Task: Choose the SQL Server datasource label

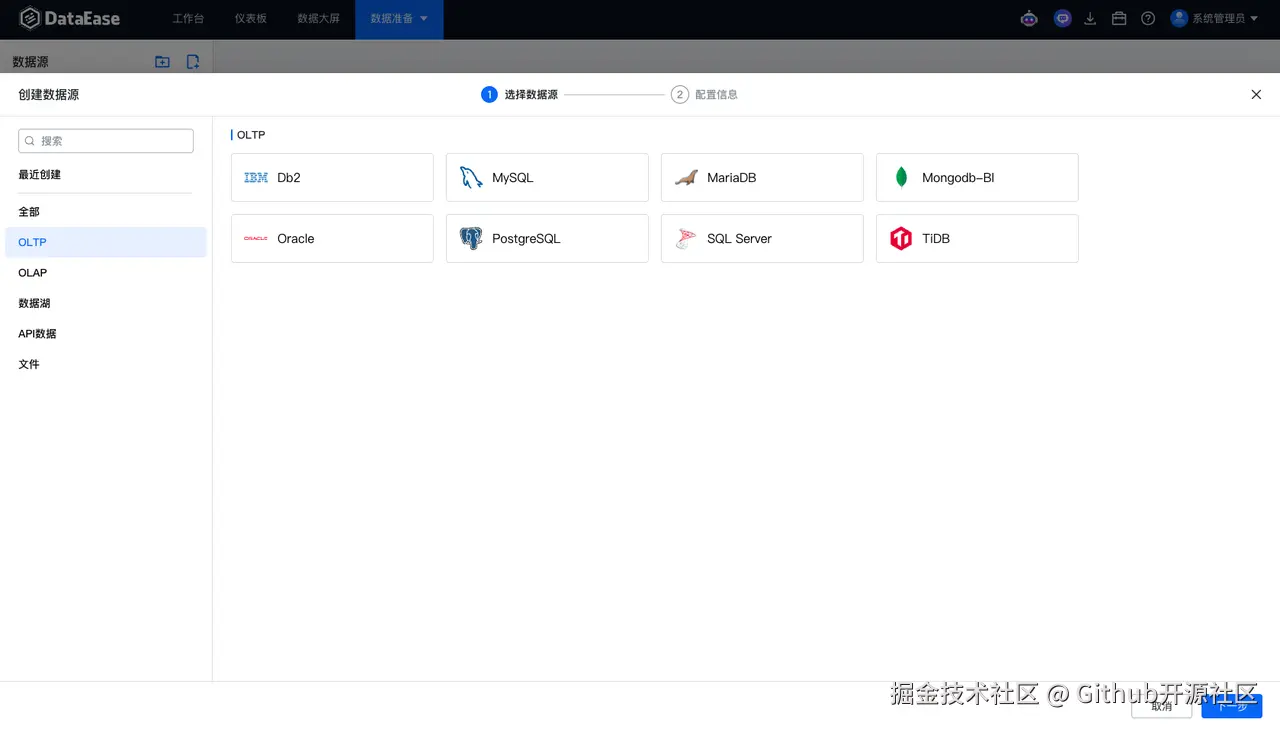Action: click(x=739, y=239)
